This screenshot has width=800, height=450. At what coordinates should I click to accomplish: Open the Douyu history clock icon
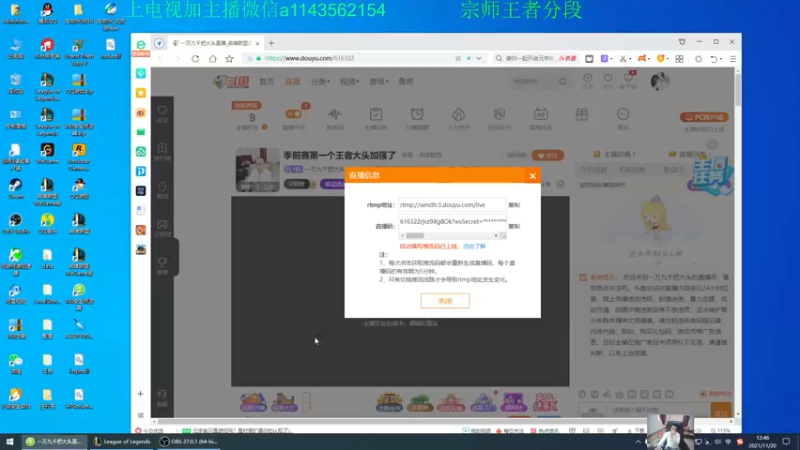point(588,80)
